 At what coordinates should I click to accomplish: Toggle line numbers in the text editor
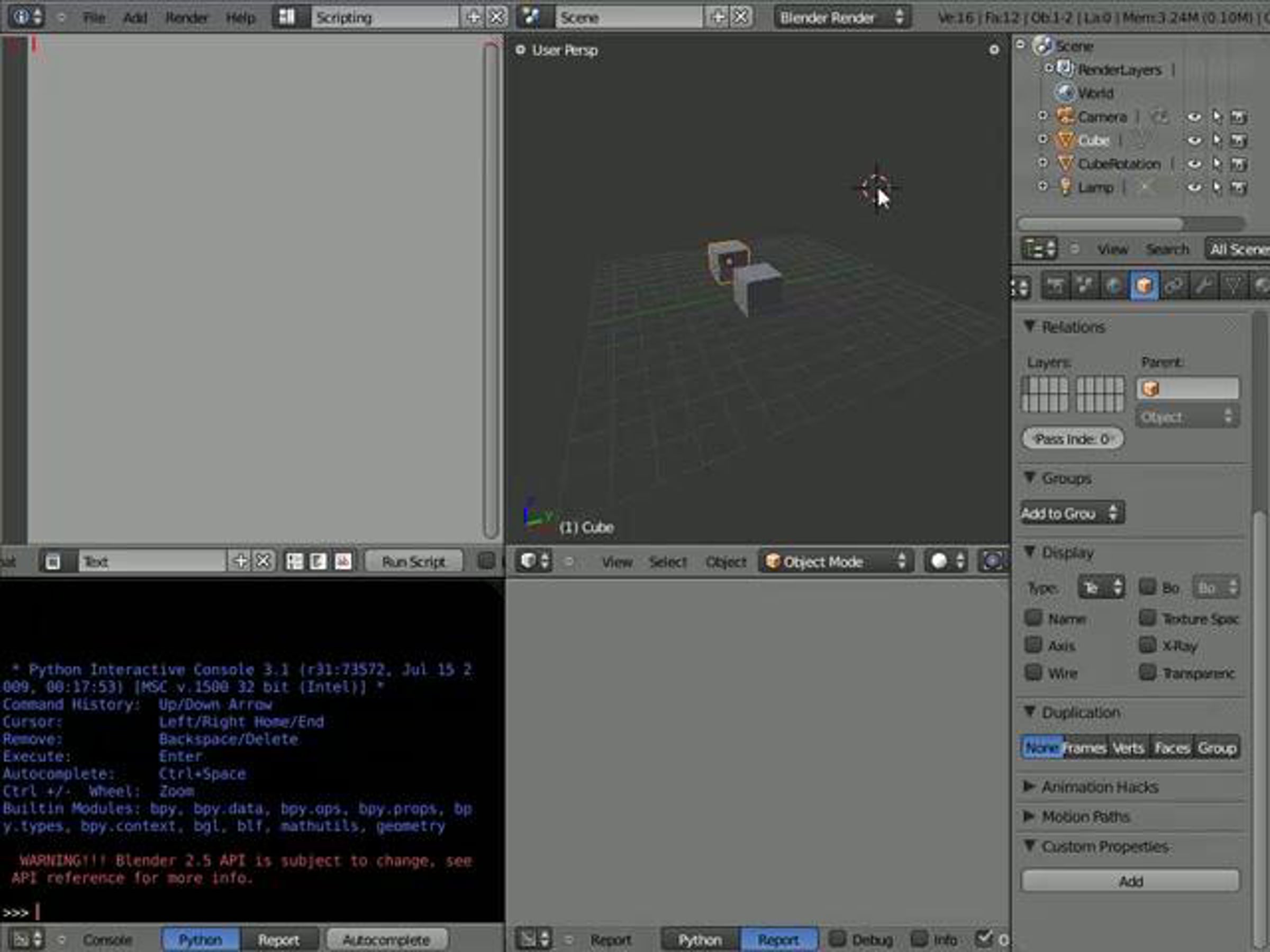click(295, 561)
